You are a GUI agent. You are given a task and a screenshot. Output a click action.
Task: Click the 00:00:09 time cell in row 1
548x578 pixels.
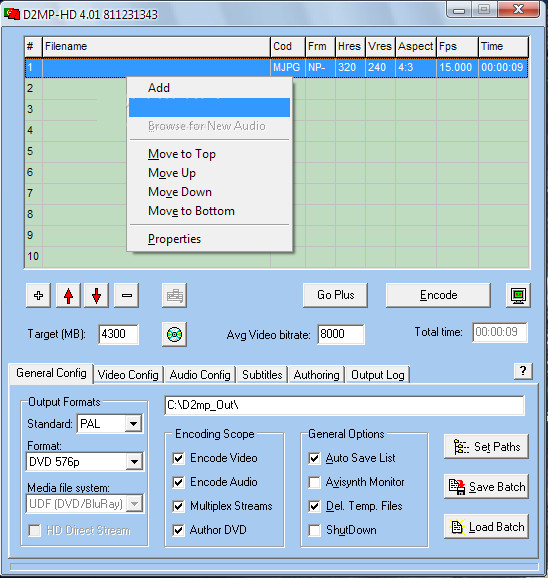[x=503, y=67]
